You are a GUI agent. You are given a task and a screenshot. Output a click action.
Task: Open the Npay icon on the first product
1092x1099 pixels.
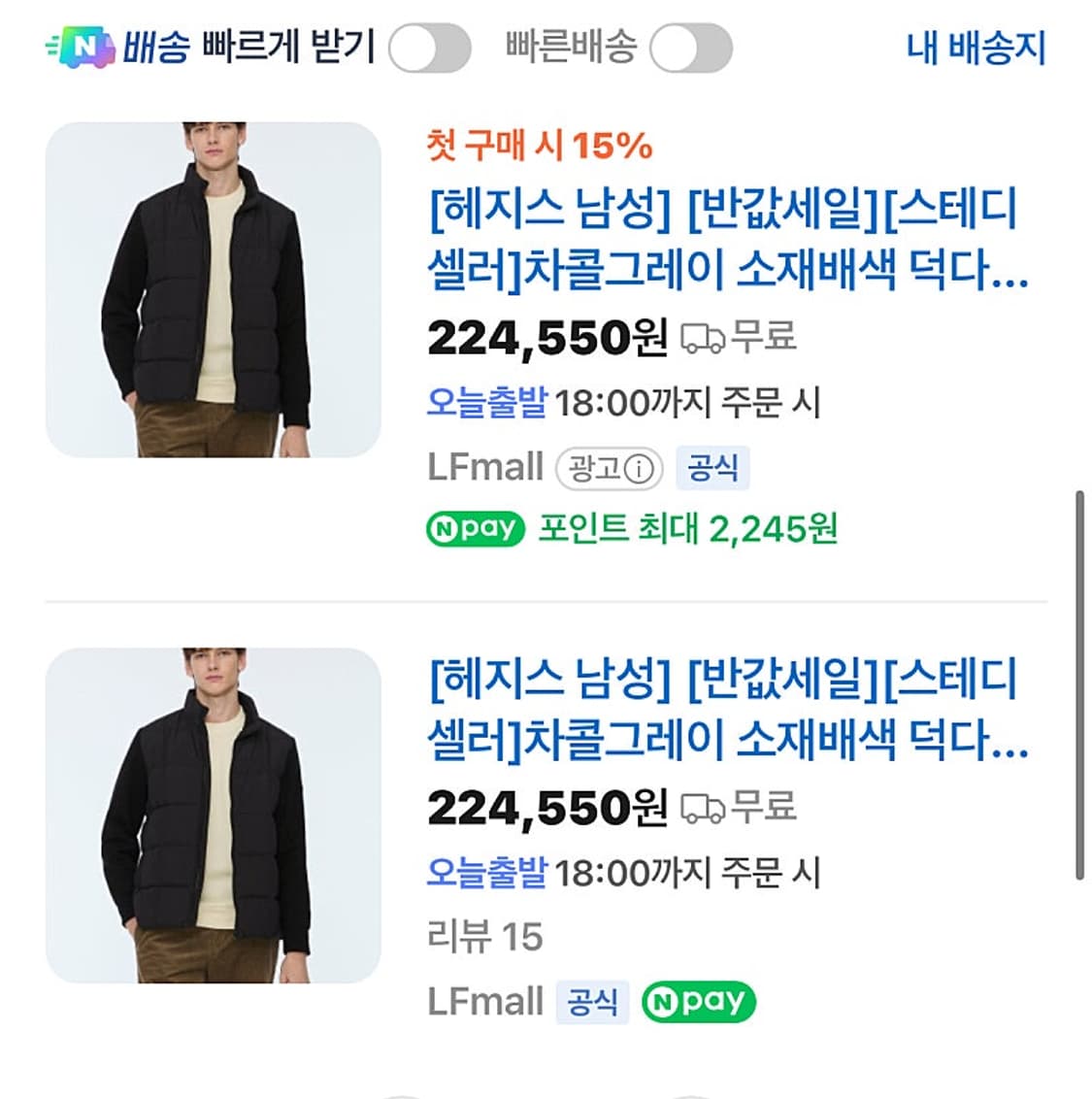[x=475, y=529]
